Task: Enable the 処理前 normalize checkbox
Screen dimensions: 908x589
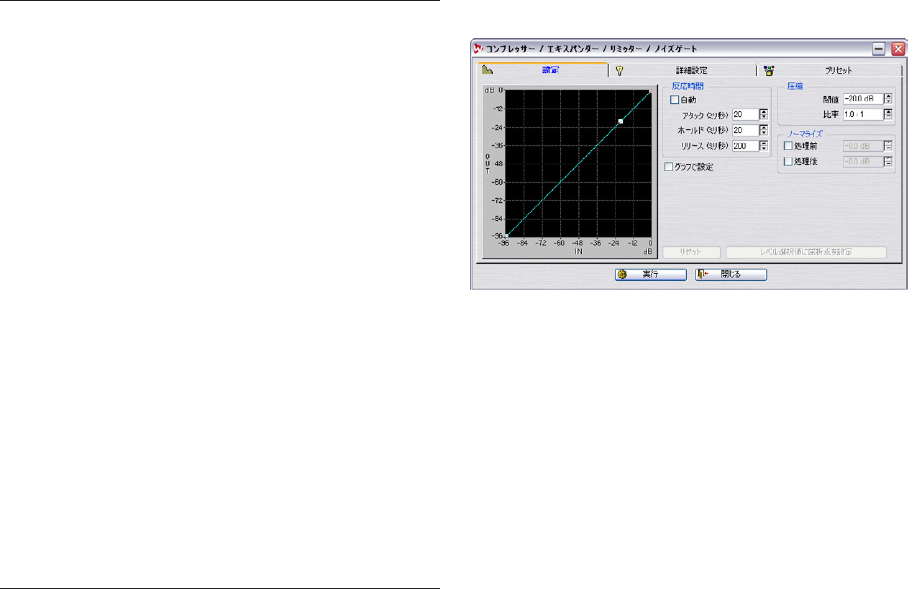Action: [x=788, y=146]
